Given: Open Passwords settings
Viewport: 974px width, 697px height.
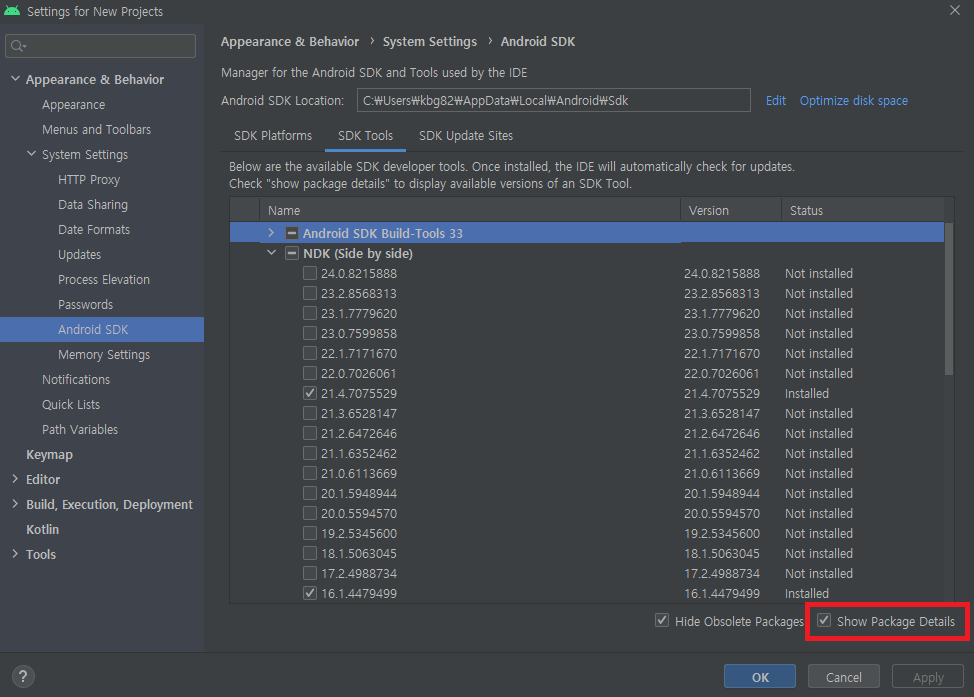Looking at the screenshot, I should (85, 304).
